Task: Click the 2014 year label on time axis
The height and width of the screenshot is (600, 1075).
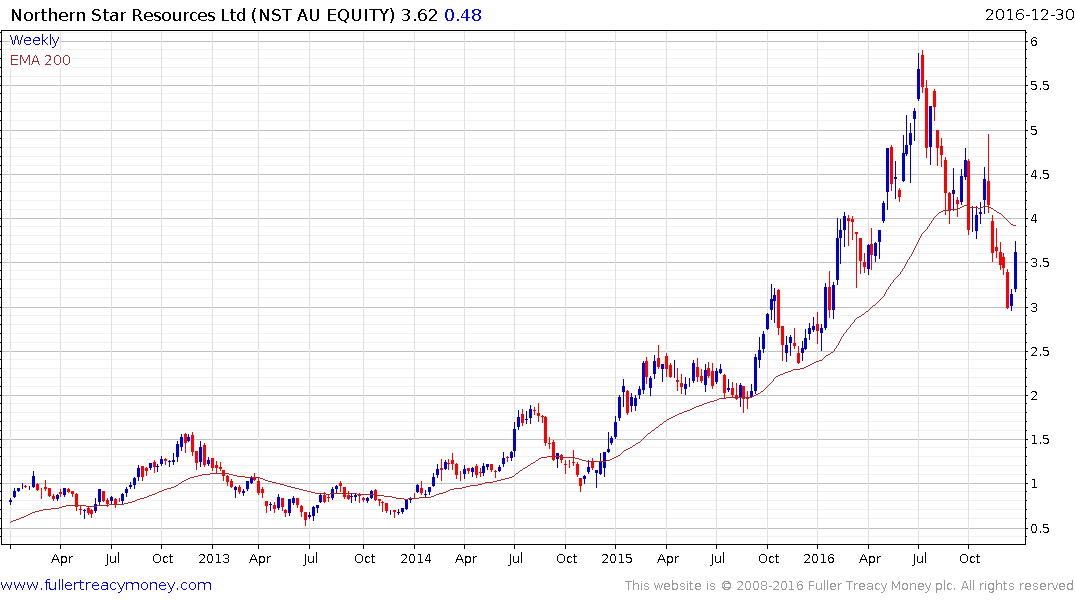Action: coord(415,558)
